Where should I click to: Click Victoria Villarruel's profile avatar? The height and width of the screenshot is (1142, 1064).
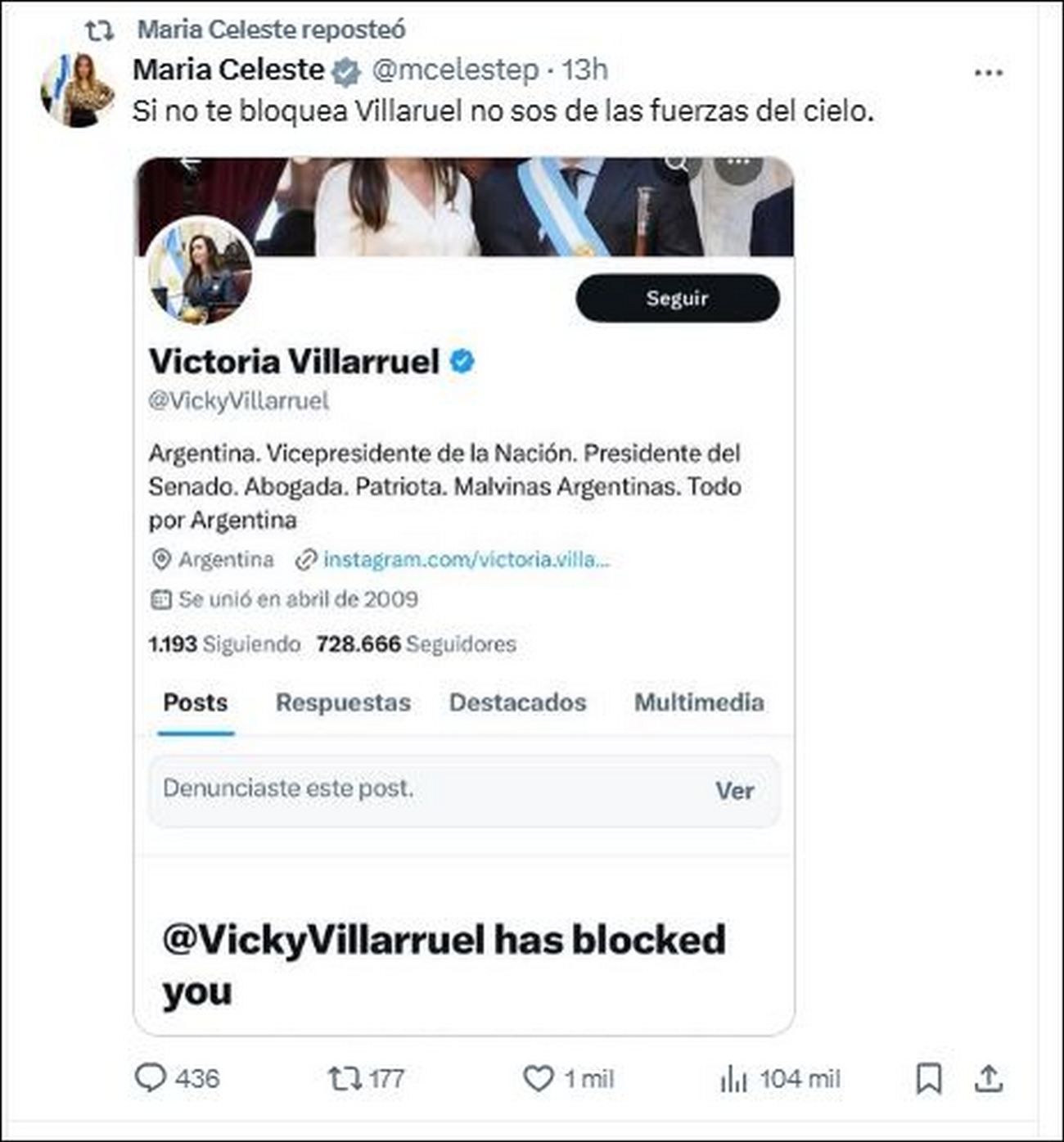pyautogui.click(x=201, y=270)
